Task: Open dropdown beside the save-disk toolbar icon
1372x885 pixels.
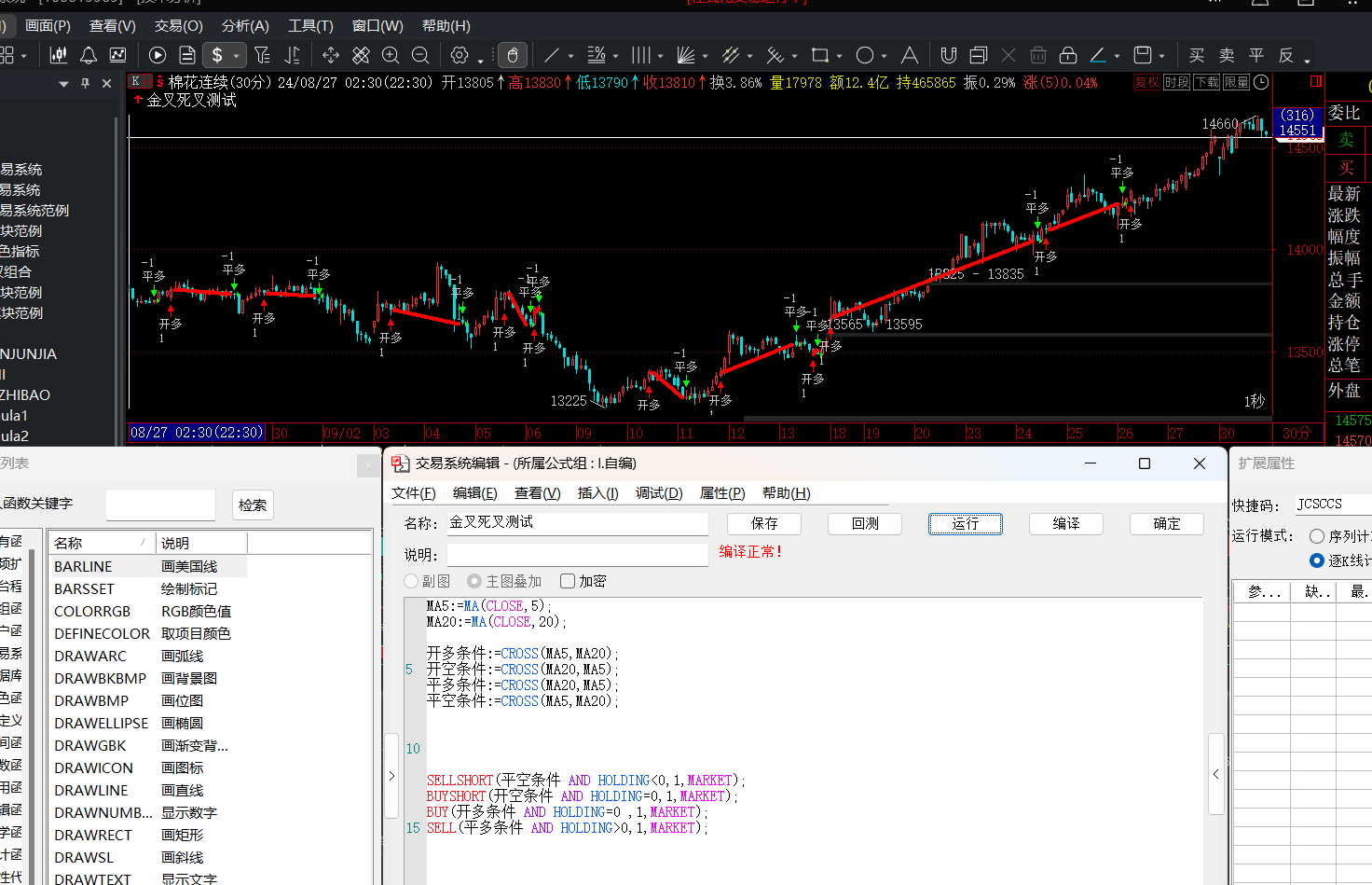Action: [x=1161, y=56]
